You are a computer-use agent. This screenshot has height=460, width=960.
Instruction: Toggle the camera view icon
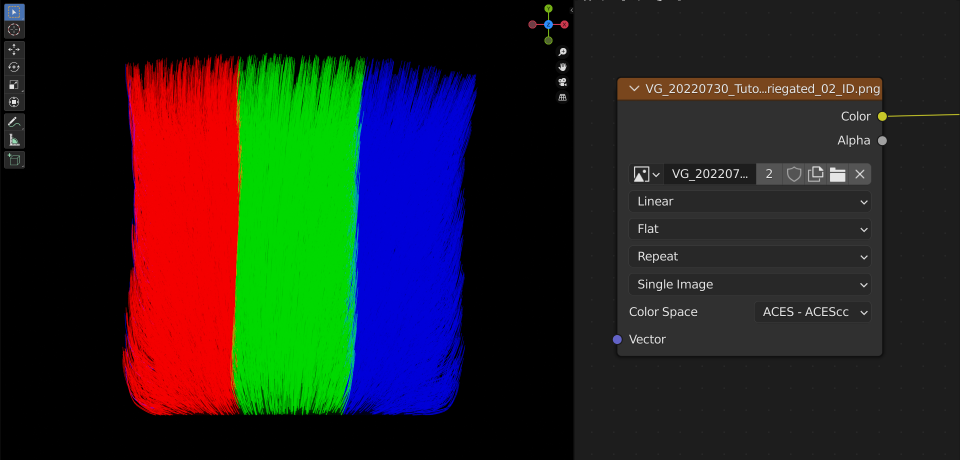[563, 82]
